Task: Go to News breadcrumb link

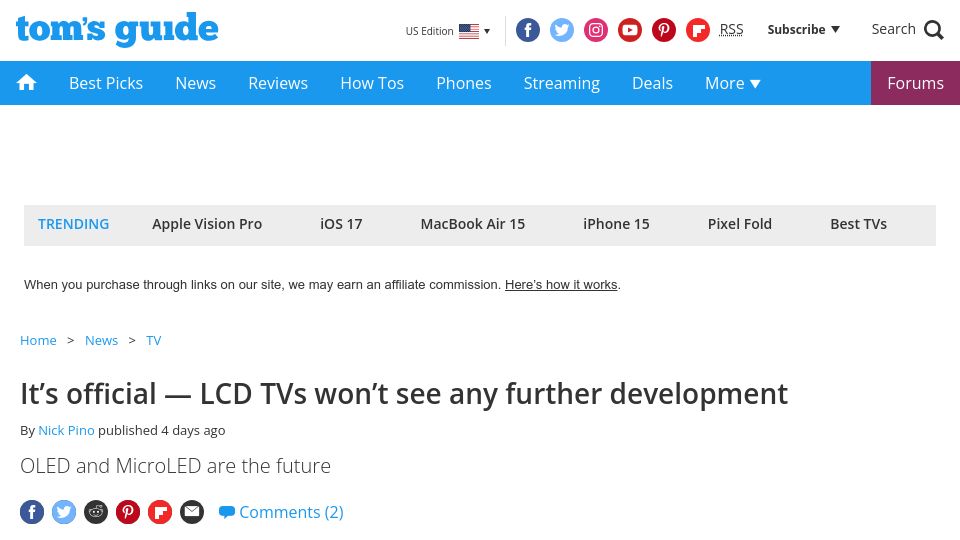Action: [x=101, y=340]
